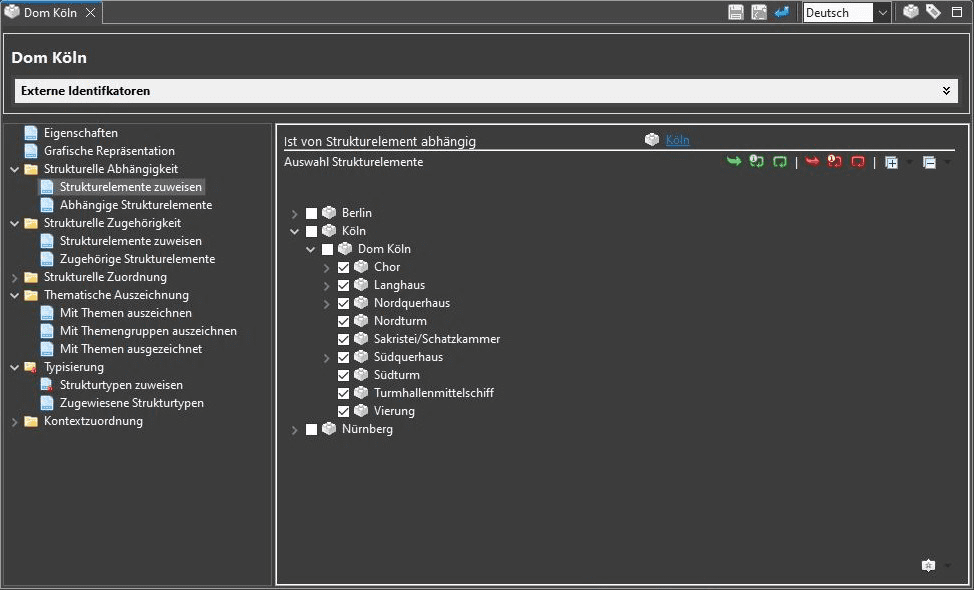Click the red loop icon with number 1
Viewport: 974px width, 590px height.
coord(835,162)
